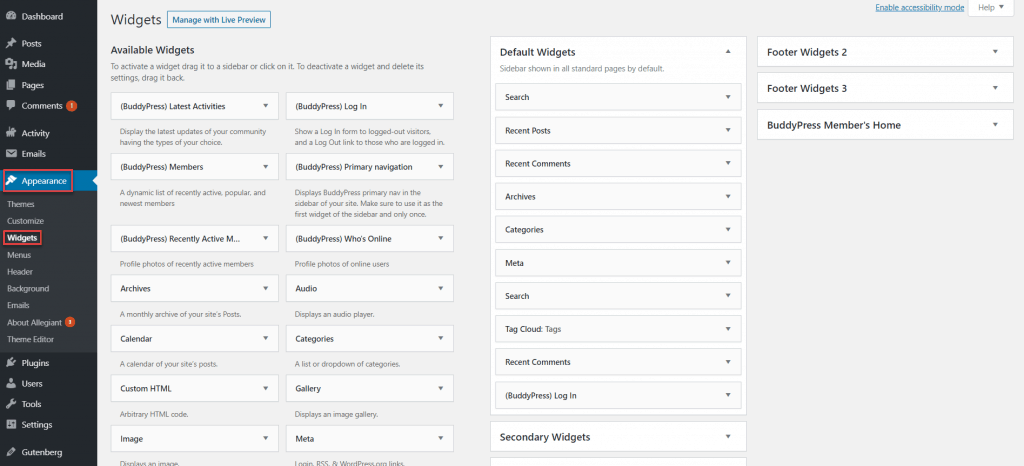Image resolution: width=1024 pixels, height=466 pixels.
Task: Click the Comments speech bubble icon
Action: pos(11,105)
